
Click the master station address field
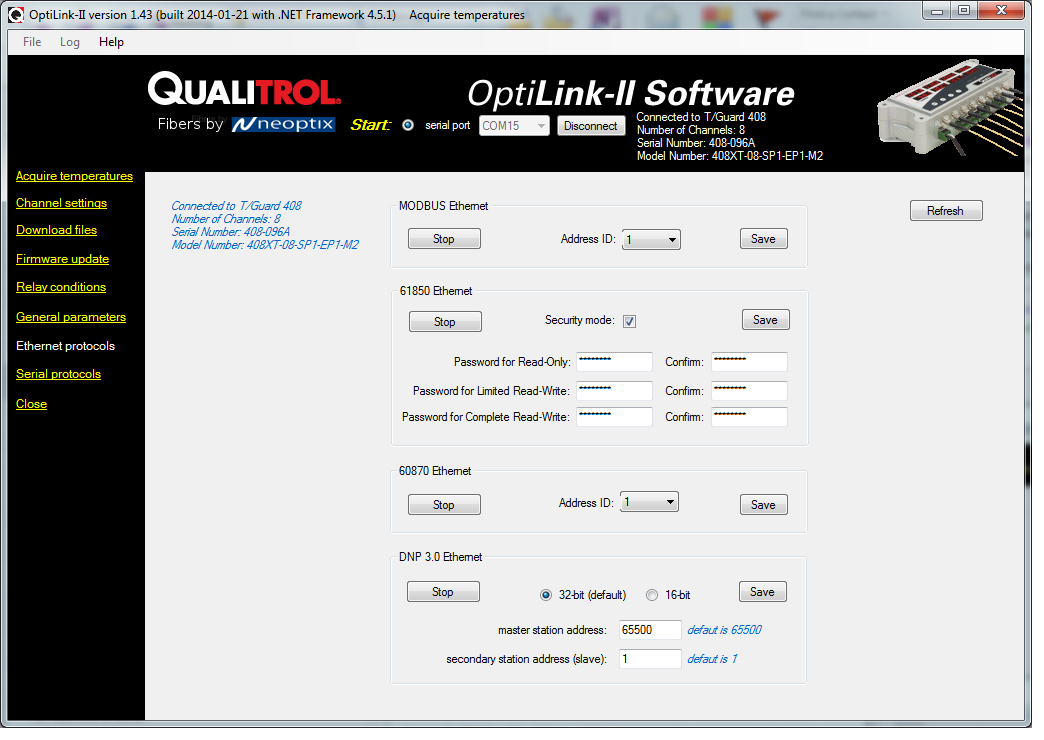pos(650,630)
